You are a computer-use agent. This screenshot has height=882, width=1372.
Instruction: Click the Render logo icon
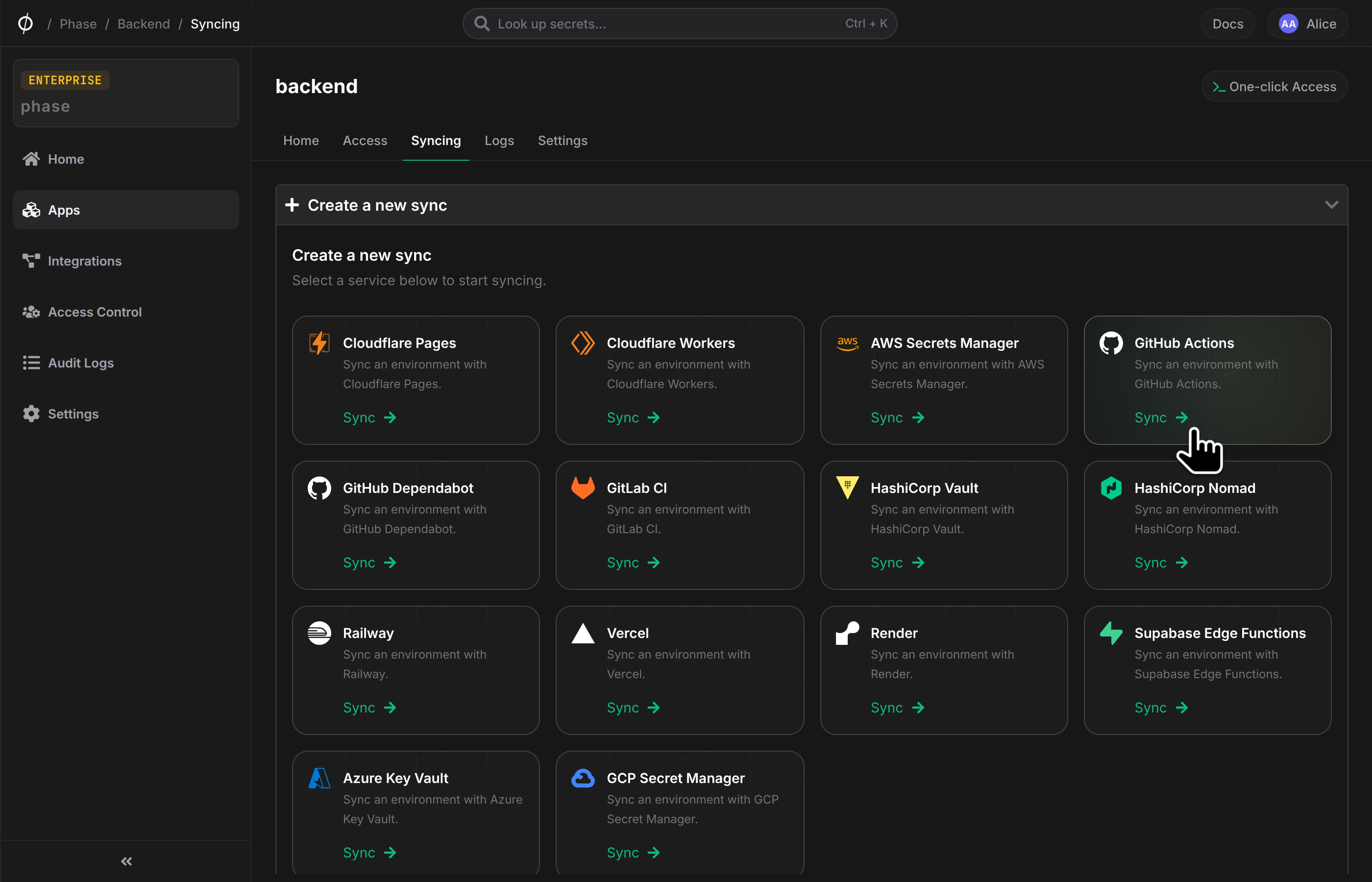pyautogui.click(x=848, y=633)
